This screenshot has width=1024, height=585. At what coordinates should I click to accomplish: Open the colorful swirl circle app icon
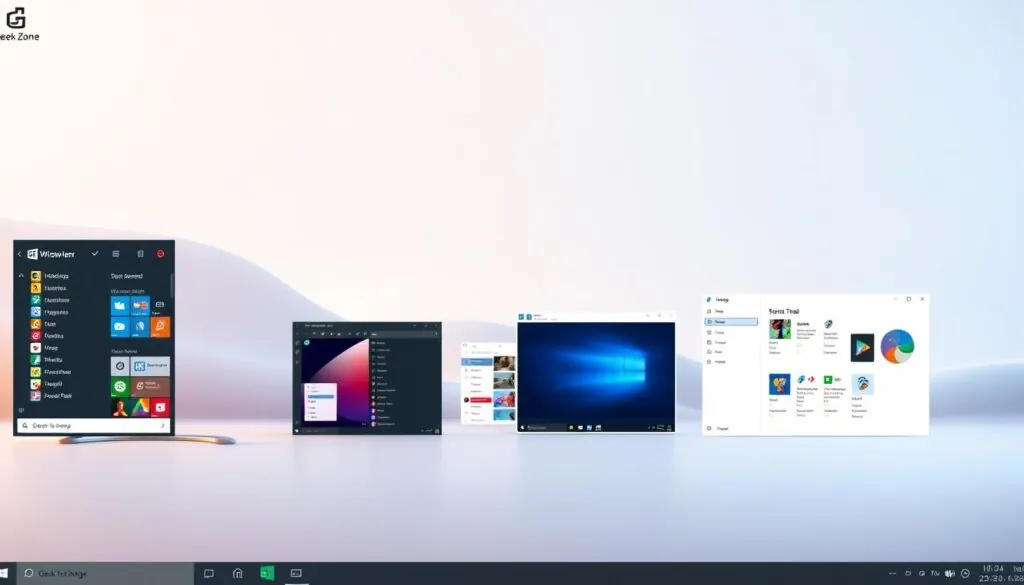(x=897, y=346)
